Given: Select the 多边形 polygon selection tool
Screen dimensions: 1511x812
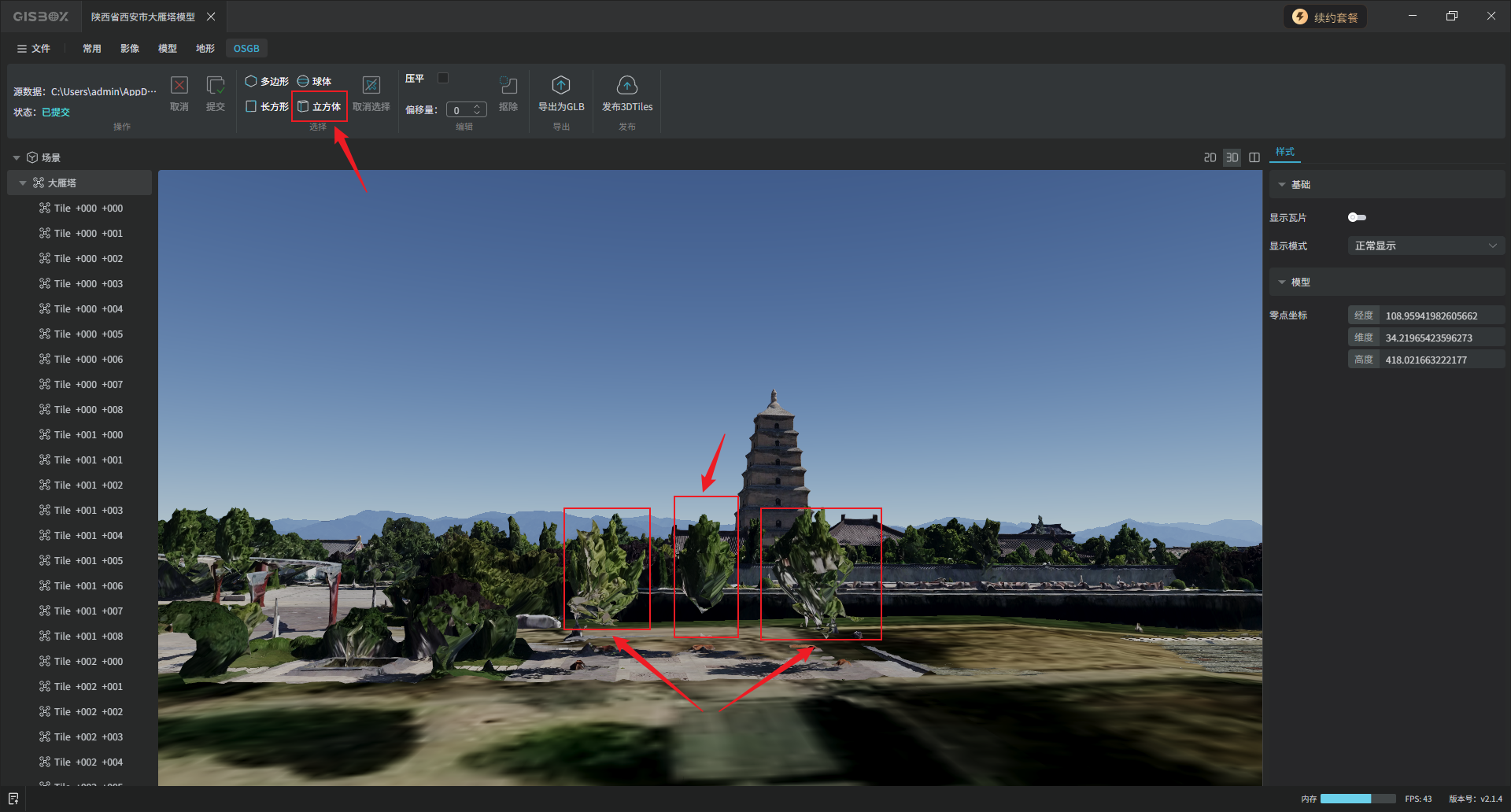Looking at the screenshot, I should [x=267, y=81].
